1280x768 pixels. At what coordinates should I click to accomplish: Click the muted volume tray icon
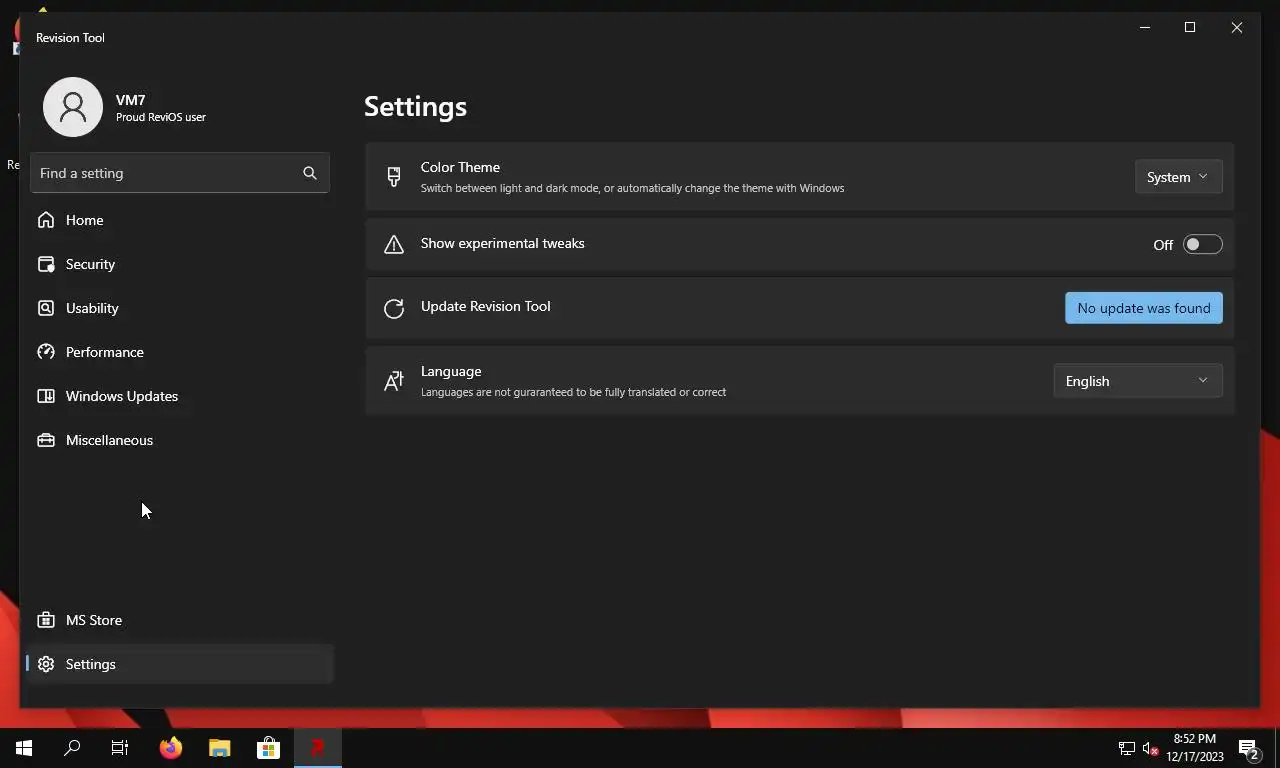(x=1150, y=748)
